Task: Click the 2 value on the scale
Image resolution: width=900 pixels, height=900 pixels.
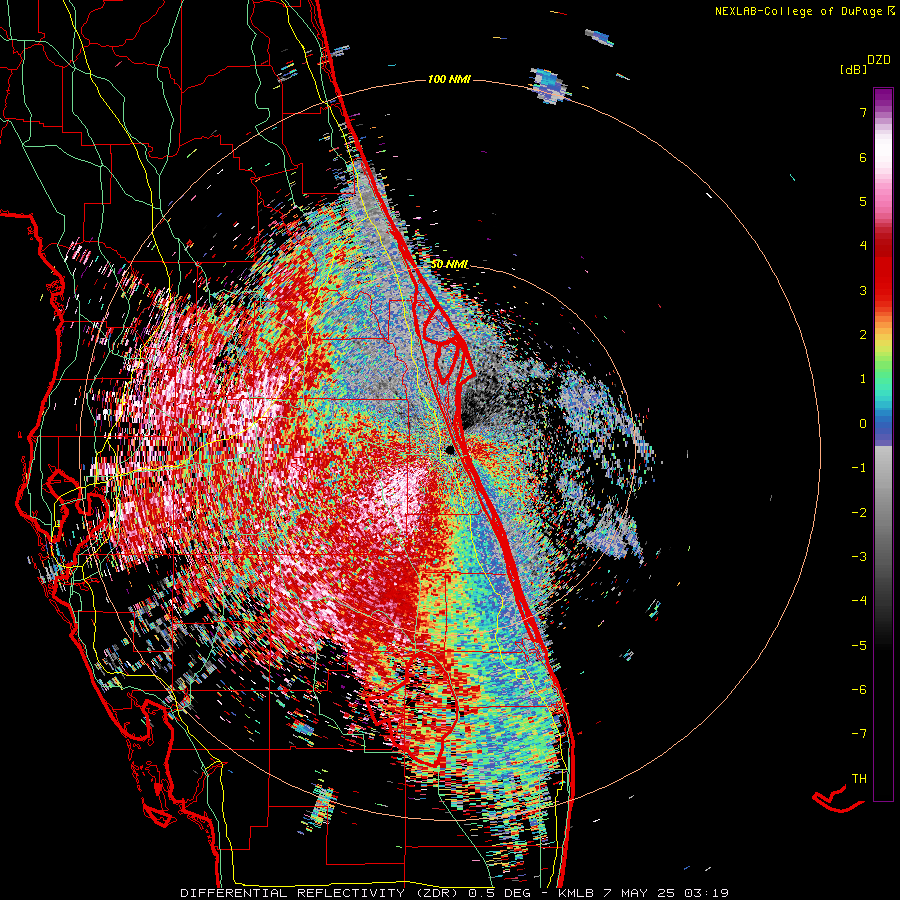Action: click(863, 335)
